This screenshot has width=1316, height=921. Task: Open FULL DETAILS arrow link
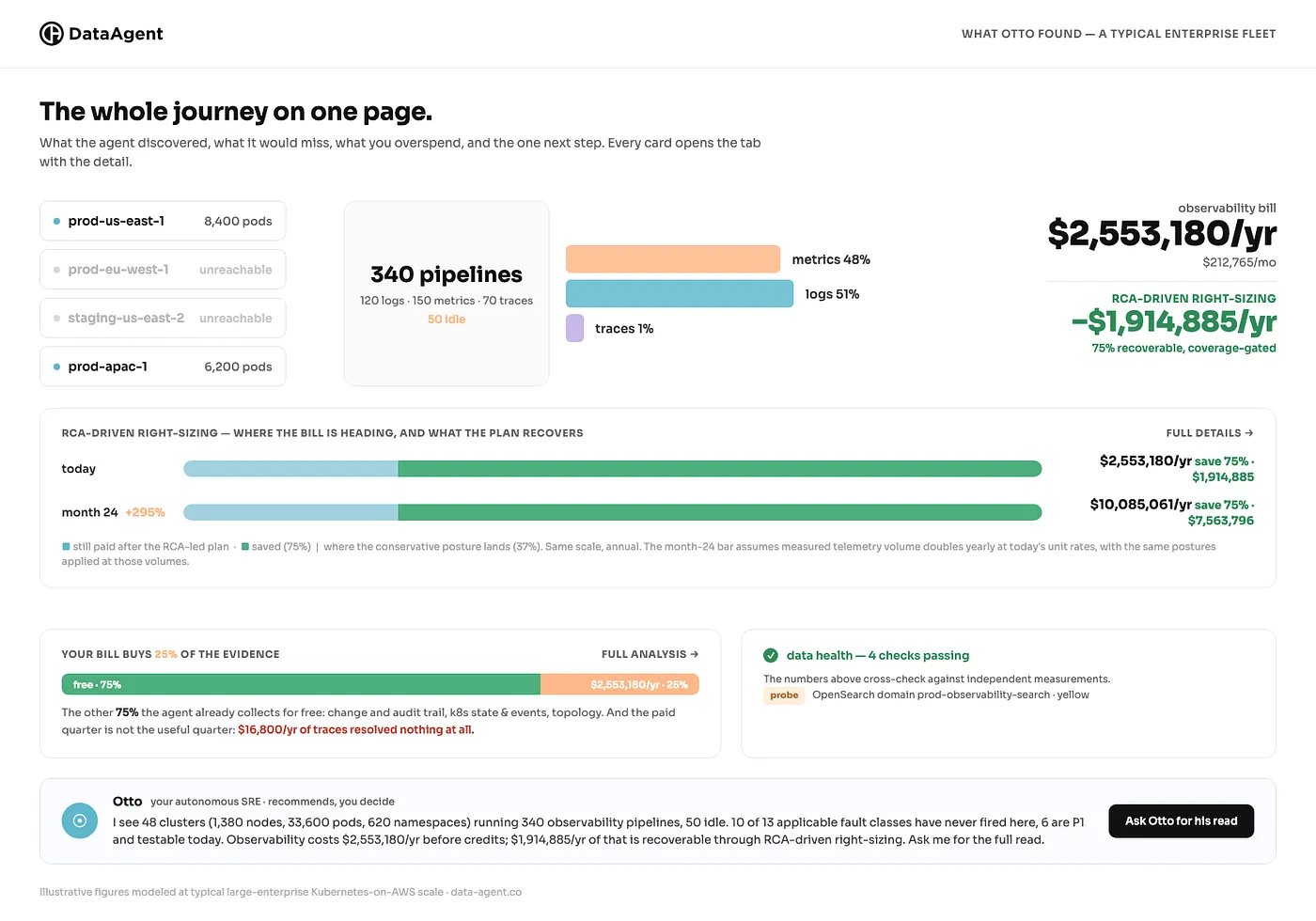pyautogui.click(x=1210, y=433)
